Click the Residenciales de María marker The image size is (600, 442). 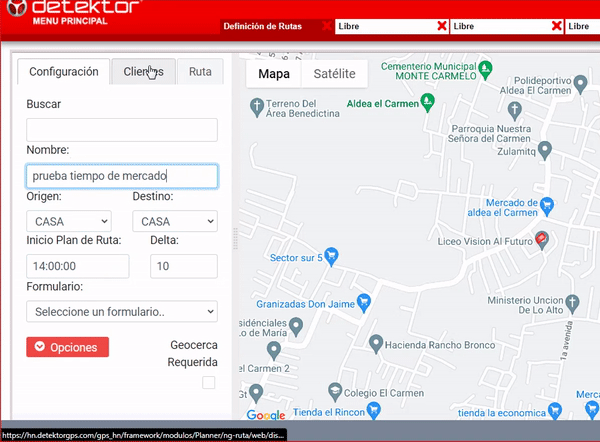(296, 326)
